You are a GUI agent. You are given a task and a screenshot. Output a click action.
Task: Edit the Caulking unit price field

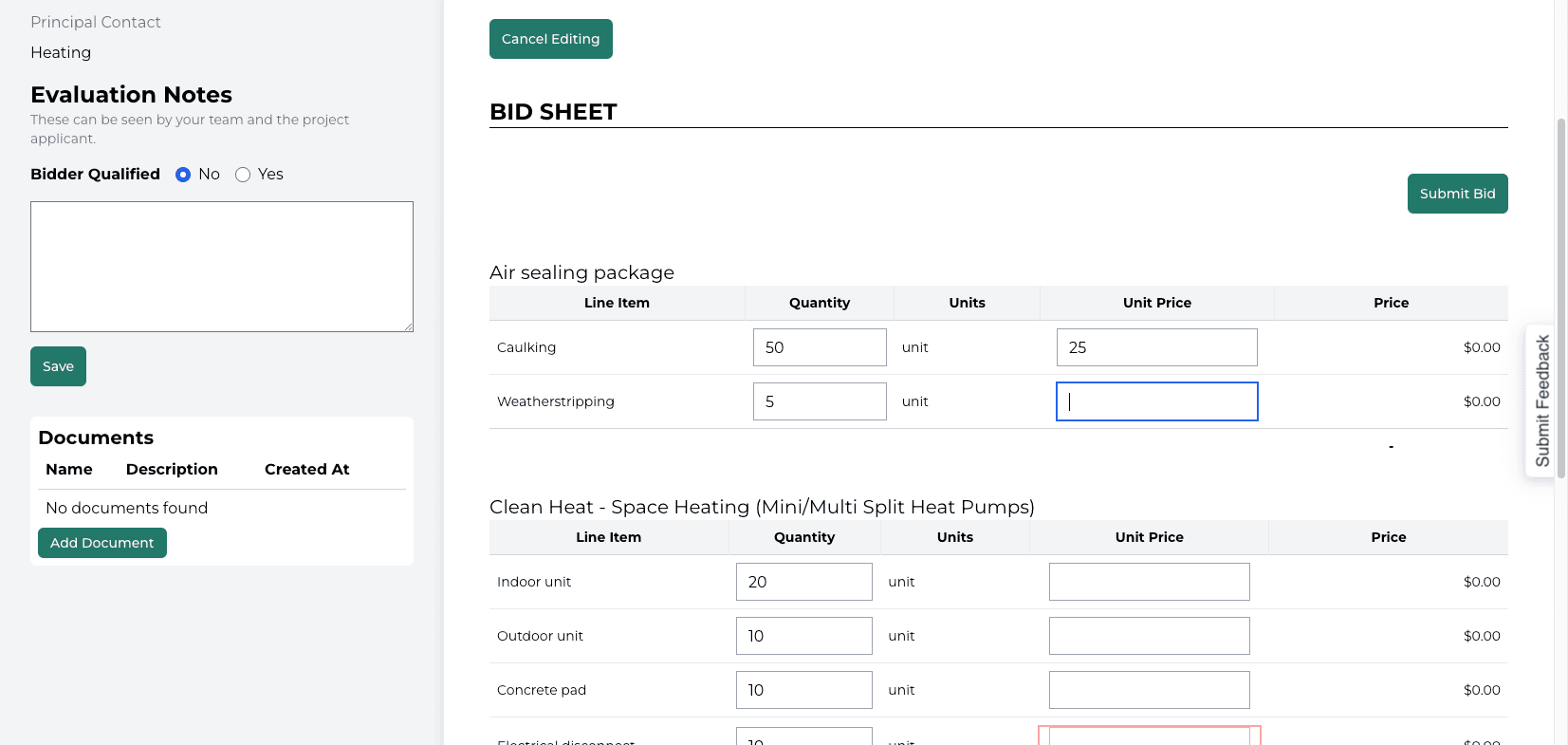1156,347
